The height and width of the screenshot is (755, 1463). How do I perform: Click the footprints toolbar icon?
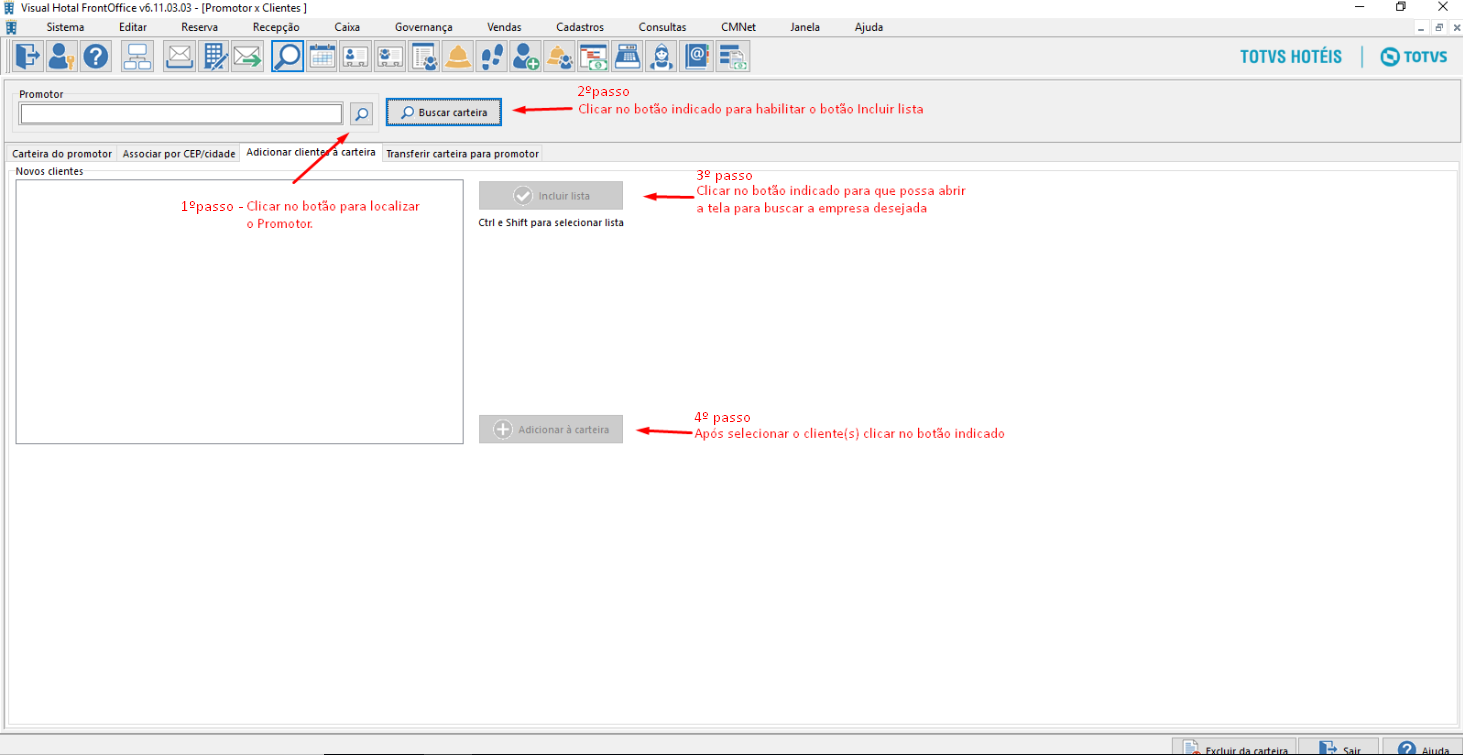pos(491,56)
